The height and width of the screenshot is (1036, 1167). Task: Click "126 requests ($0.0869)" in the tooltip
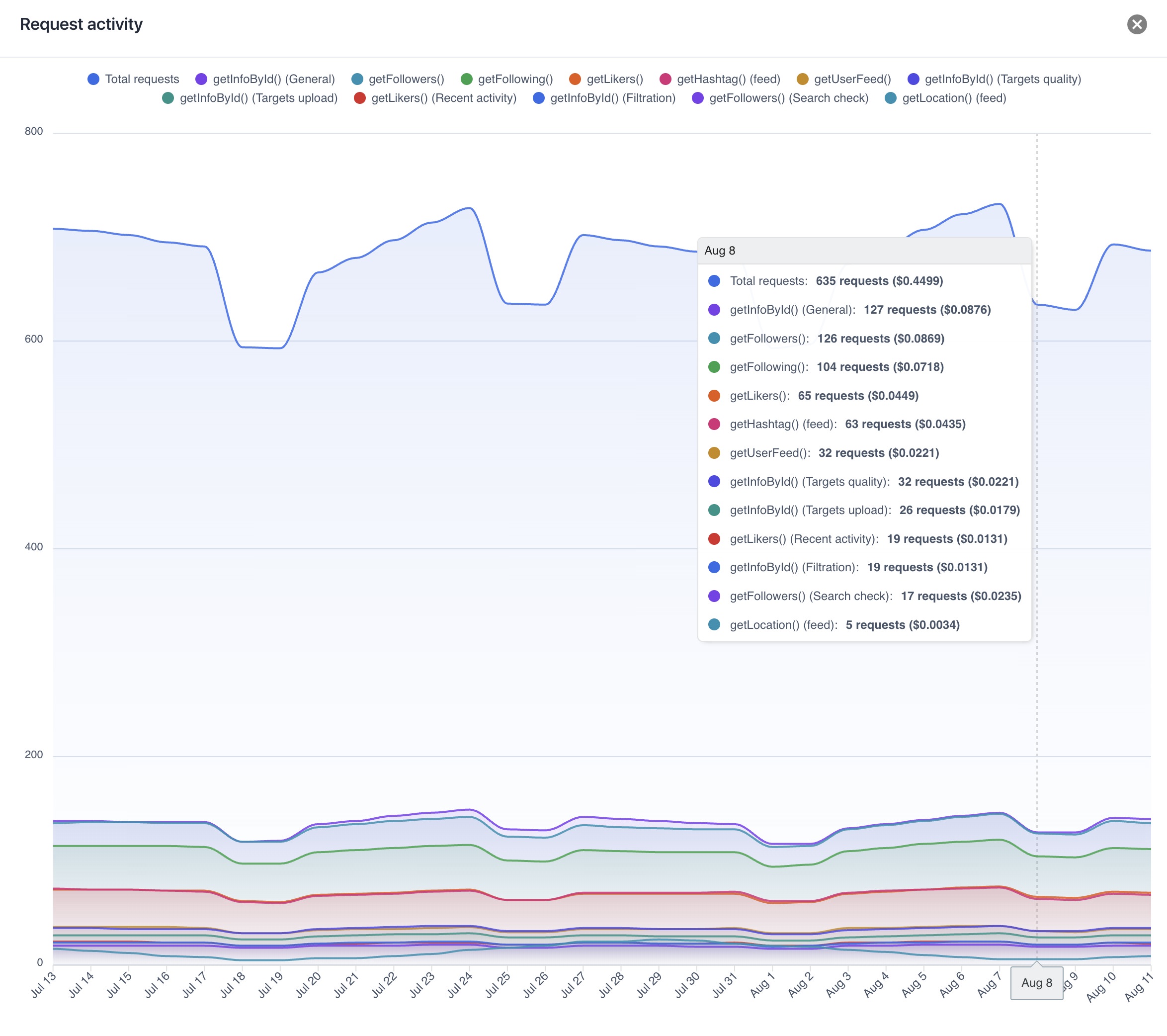(x=881, y=339)
